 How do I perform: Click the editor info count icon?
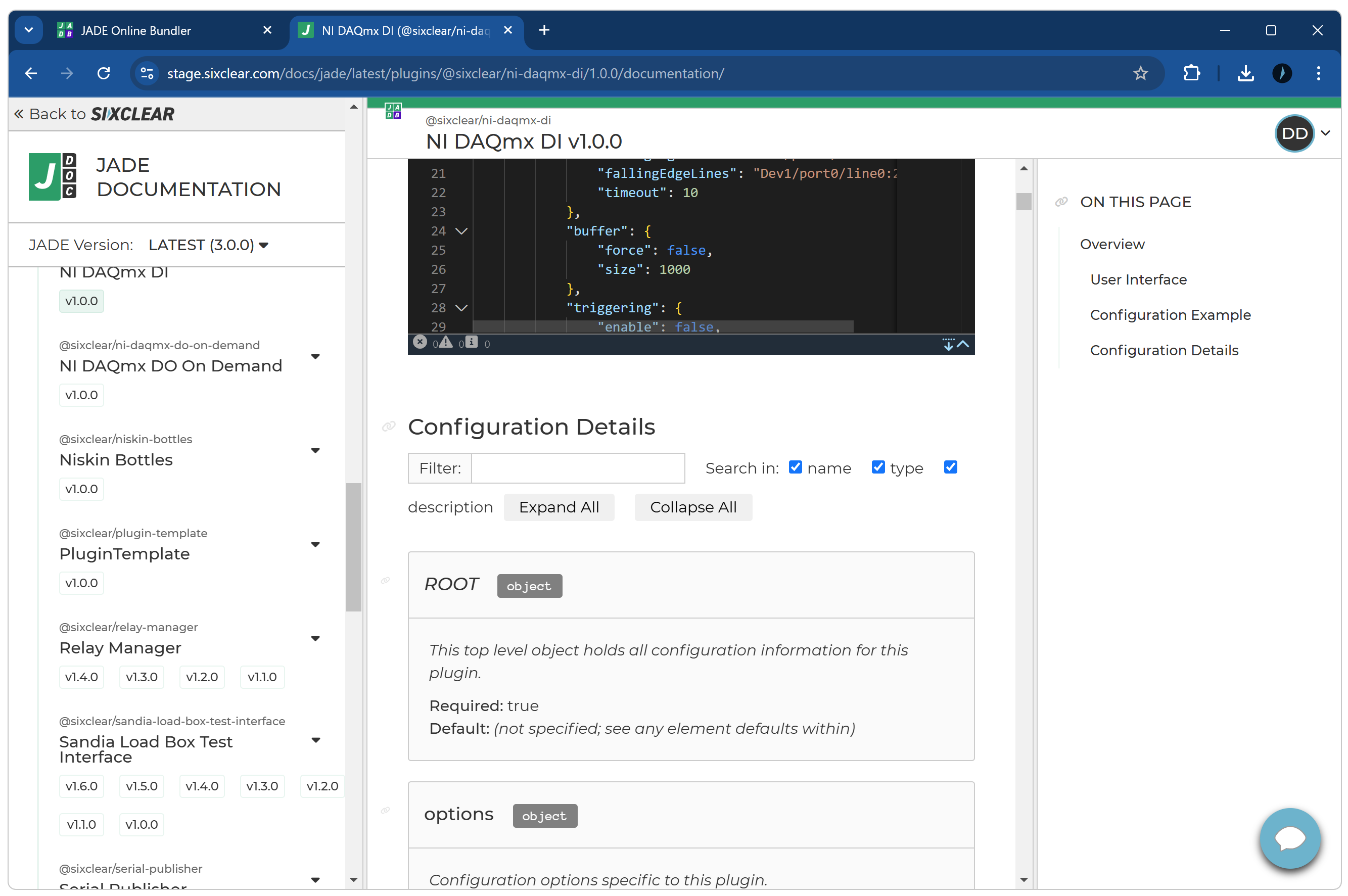[472, 342]
